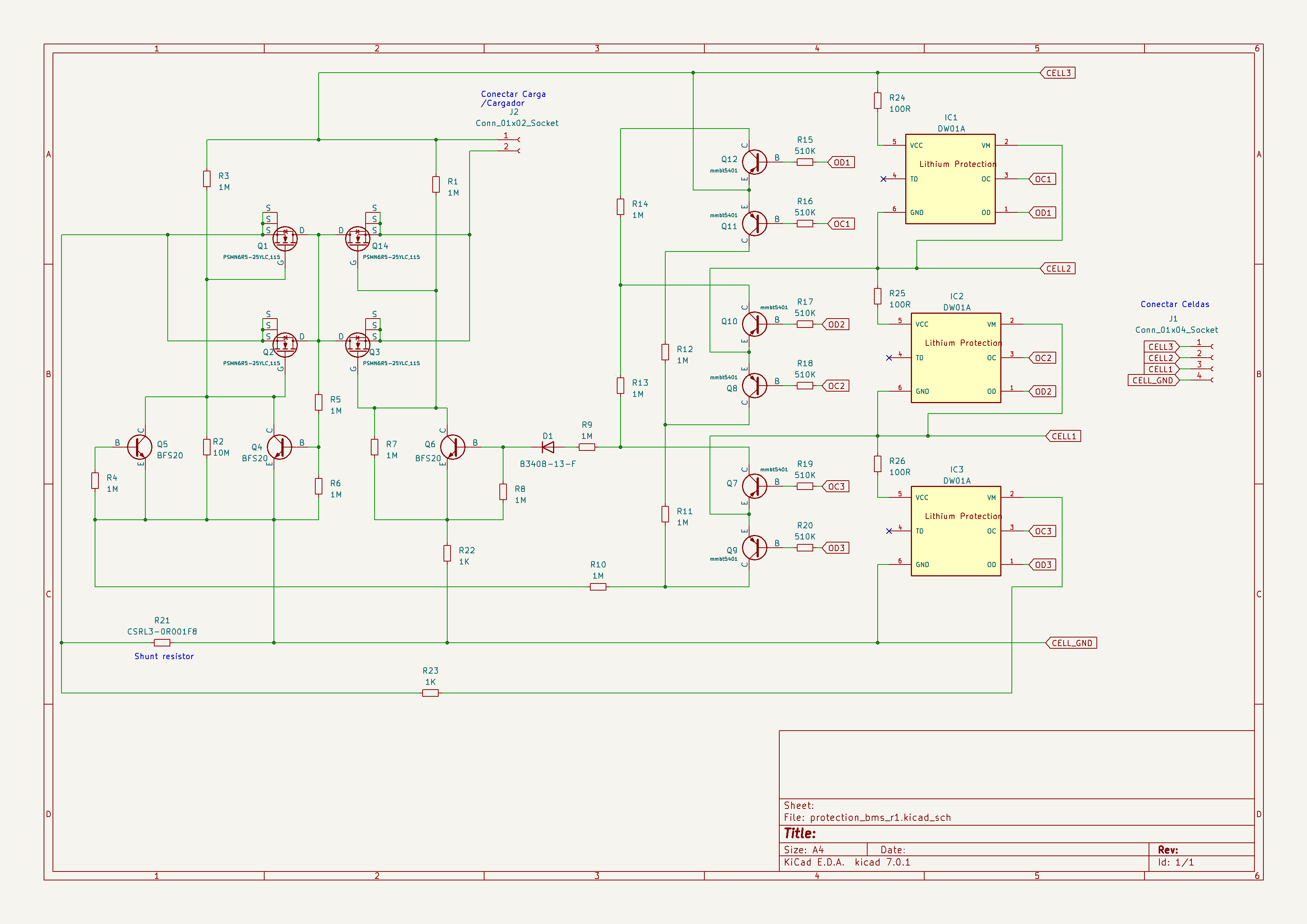Image resolution: width=1307 pixels, height=924 pixels.
Task: Click the R21 shunt resistor symbol
Action: pos(162,643)
